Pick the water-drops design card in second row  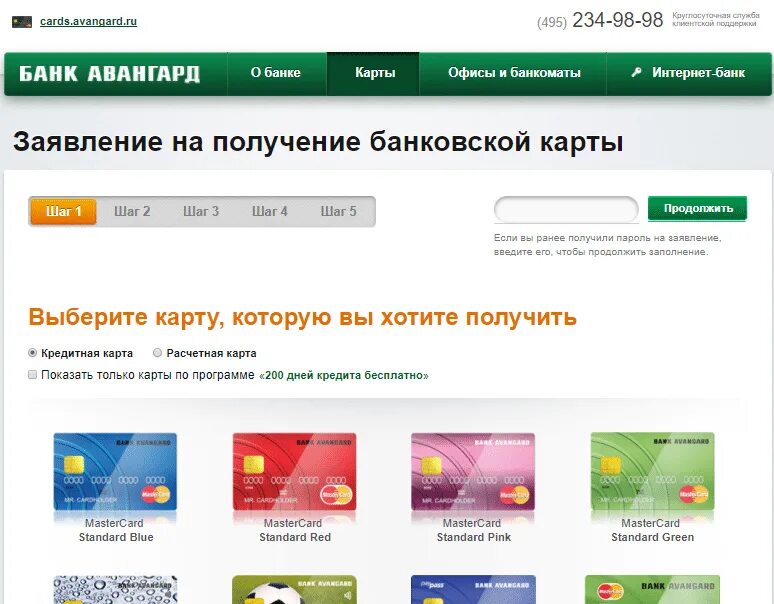tap(115, 590)
